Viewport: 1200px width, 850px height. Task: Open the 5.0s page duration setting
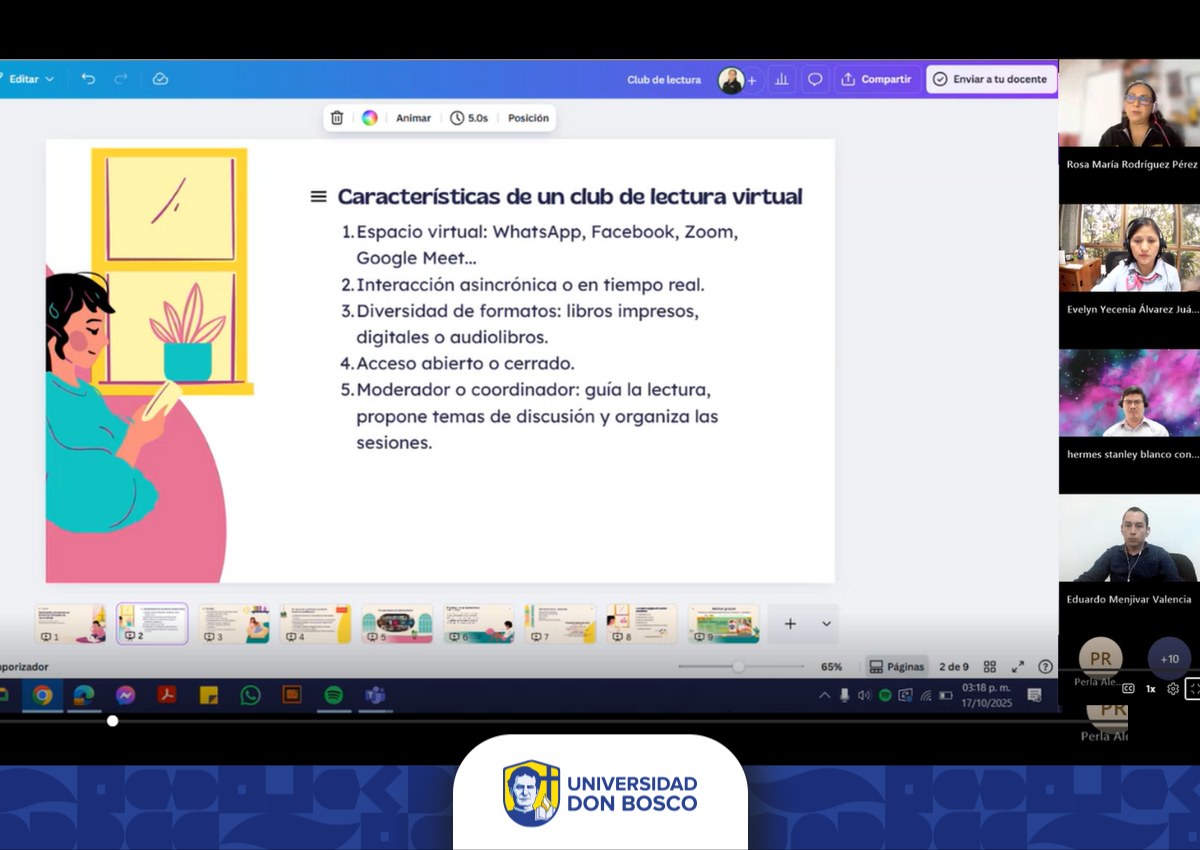(469, 118)
